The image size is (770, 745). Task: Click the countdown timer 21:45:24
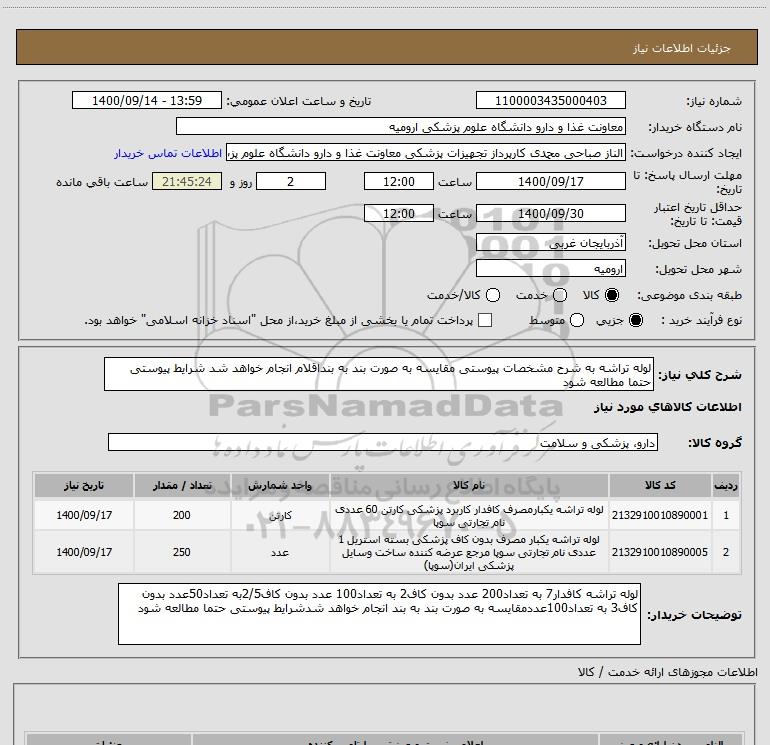[x=187, y=181]
